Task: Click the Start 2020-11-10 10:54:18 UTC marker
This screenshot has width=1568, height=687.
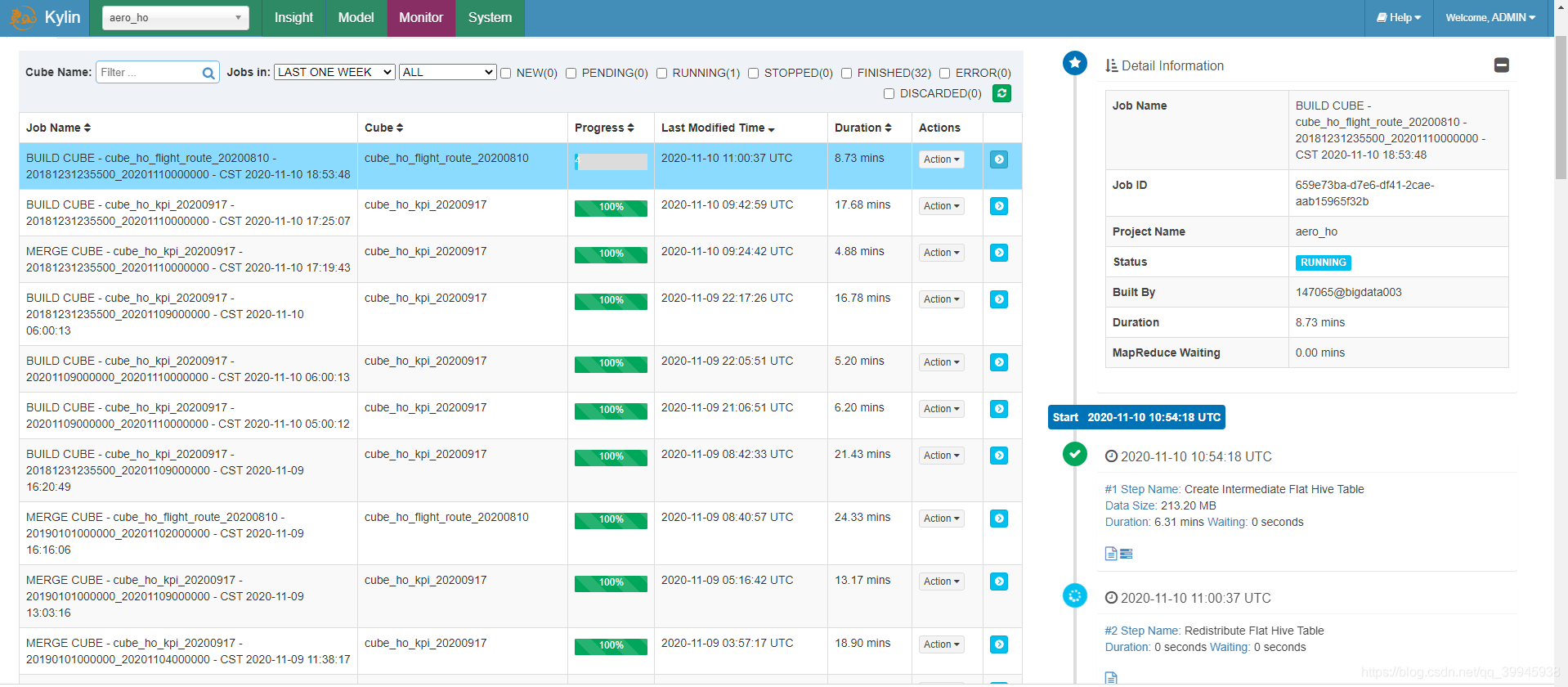Action: 1136,417
